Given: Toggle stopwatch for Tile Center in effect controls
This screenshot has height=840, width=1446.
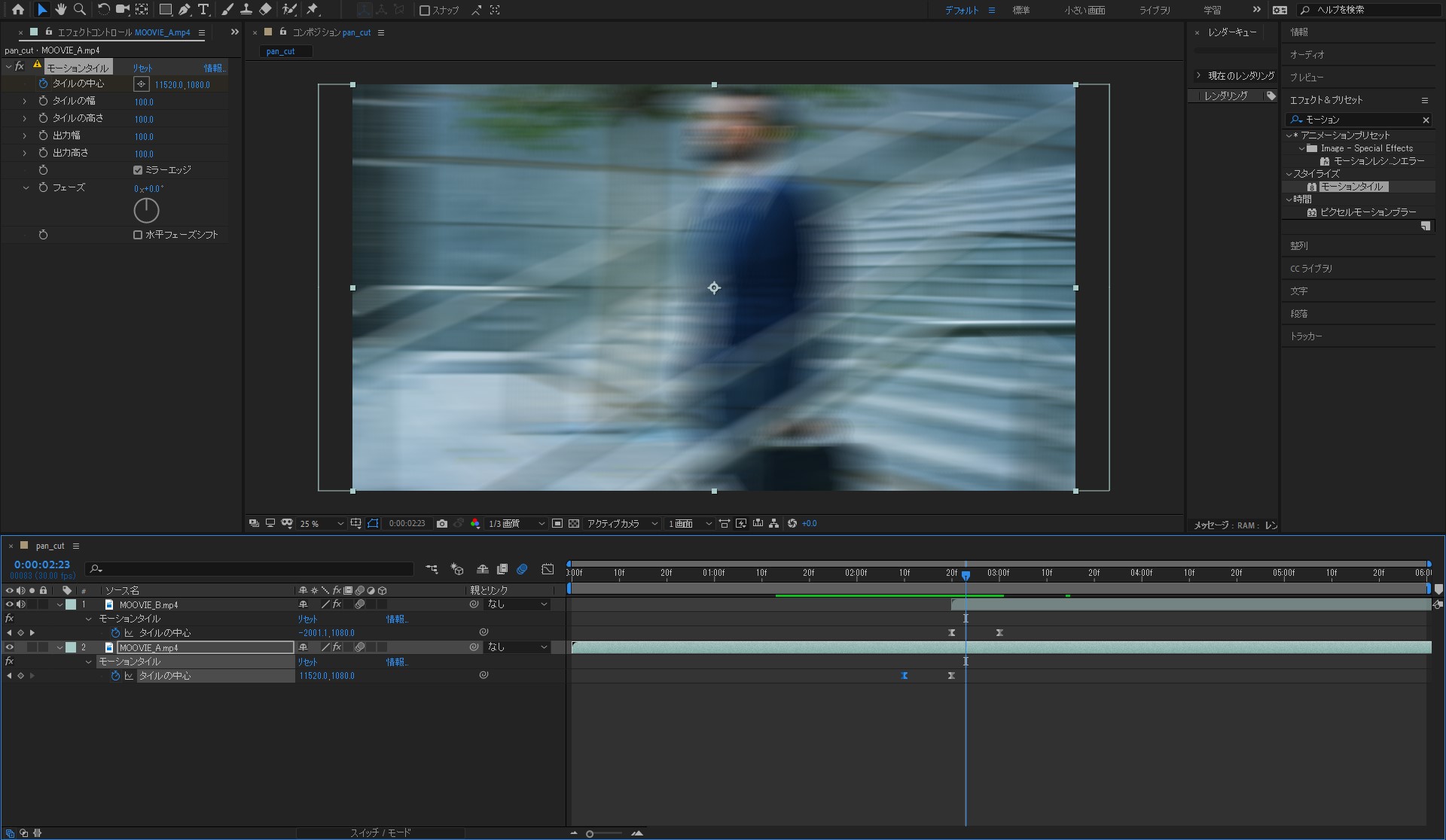Looking at the screenshot, I should click(43, 84).
